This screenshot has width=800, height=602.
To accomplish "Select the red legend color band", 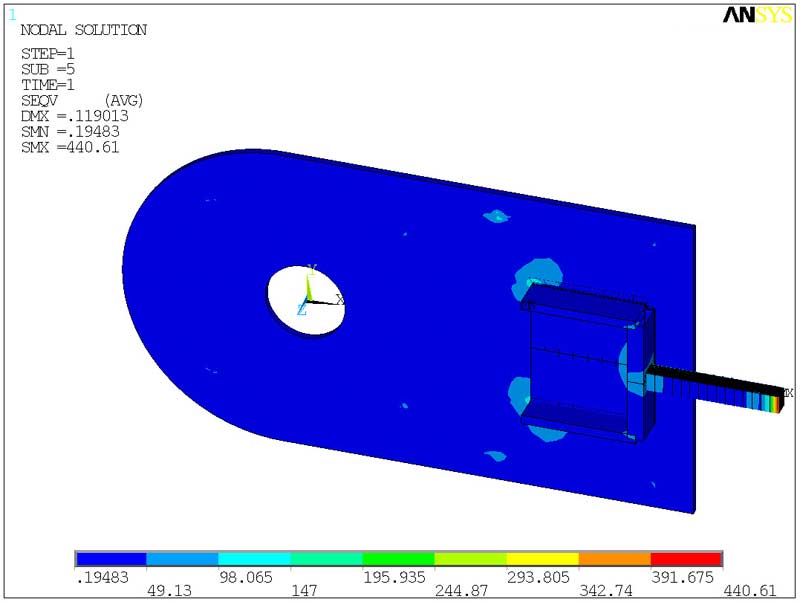I will [x=686, y=559].
